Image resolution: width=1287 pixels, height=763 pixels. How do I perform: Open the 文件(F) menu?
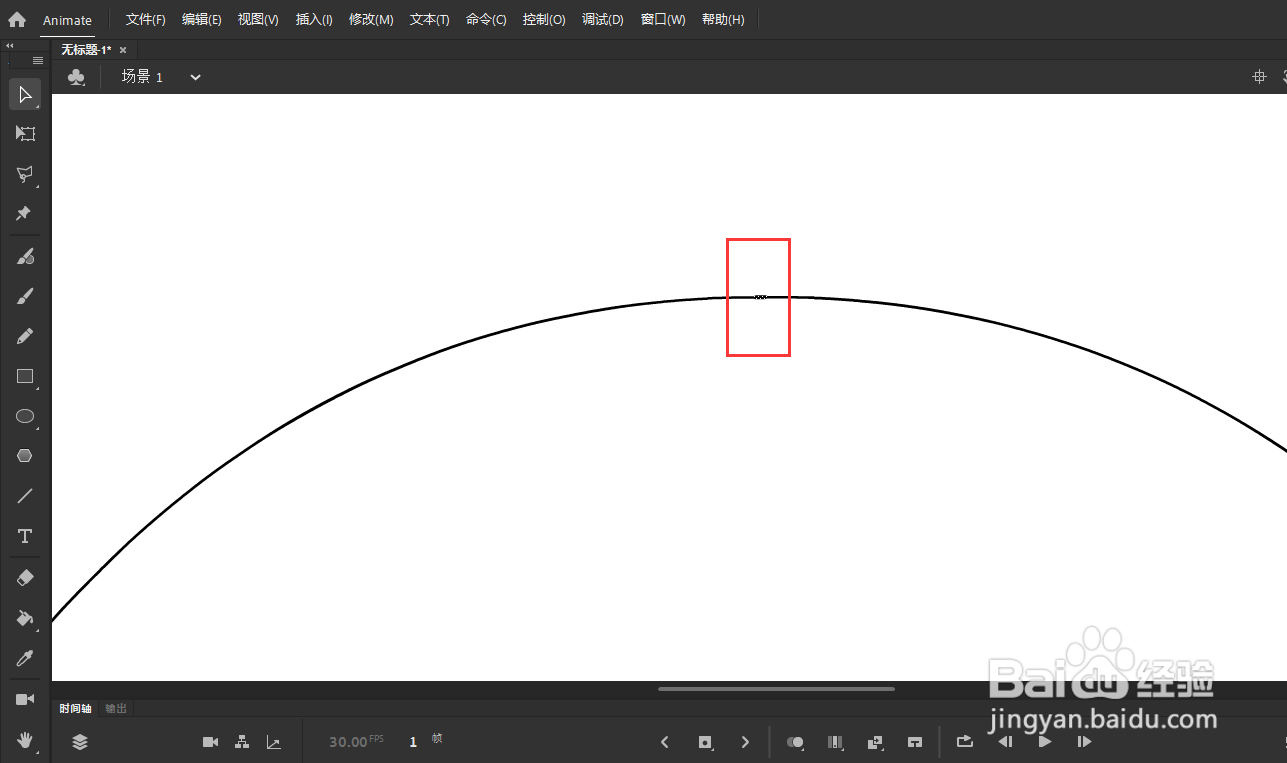coord(145,20)
